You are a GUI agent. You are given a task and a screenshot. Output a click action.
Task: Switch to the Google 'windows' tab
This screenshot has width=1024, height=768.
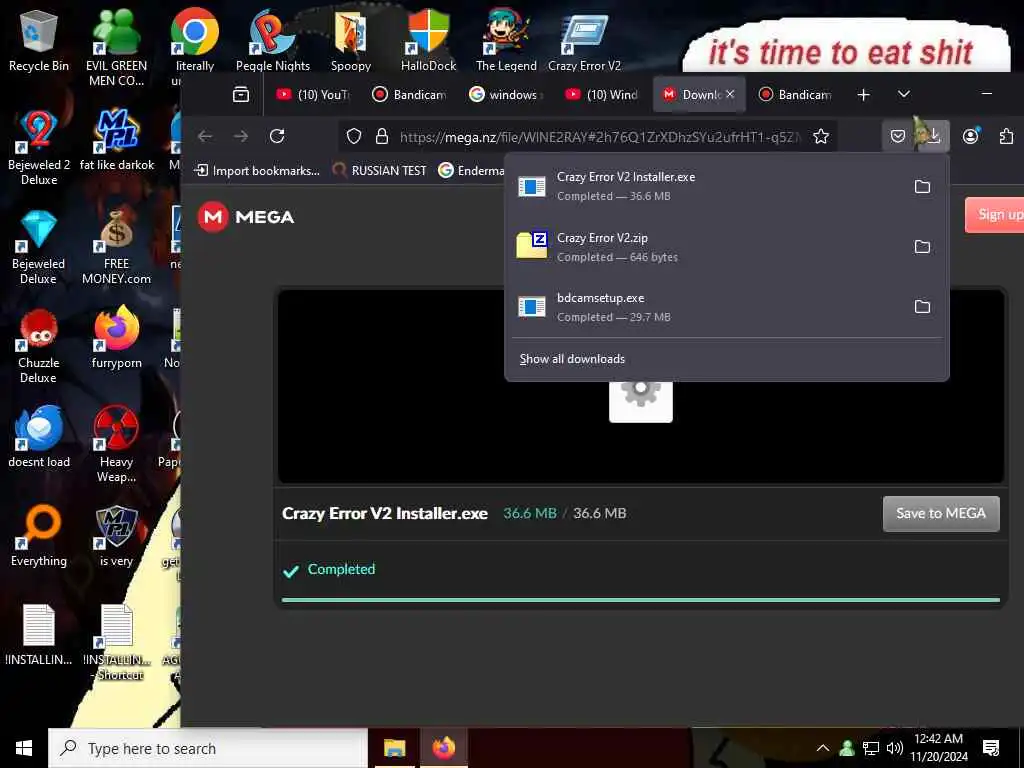(506, 95)
